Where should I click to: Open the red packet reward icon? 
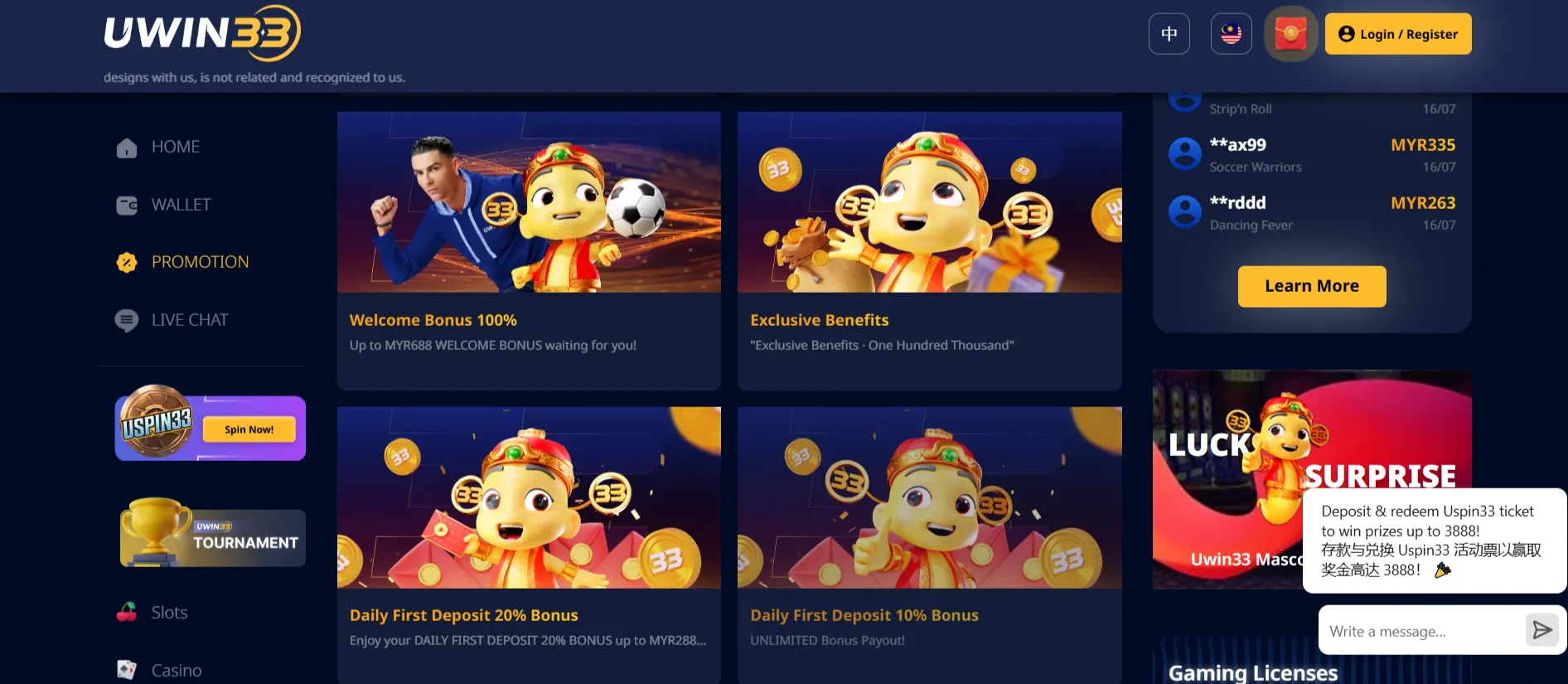point(1290,34)
